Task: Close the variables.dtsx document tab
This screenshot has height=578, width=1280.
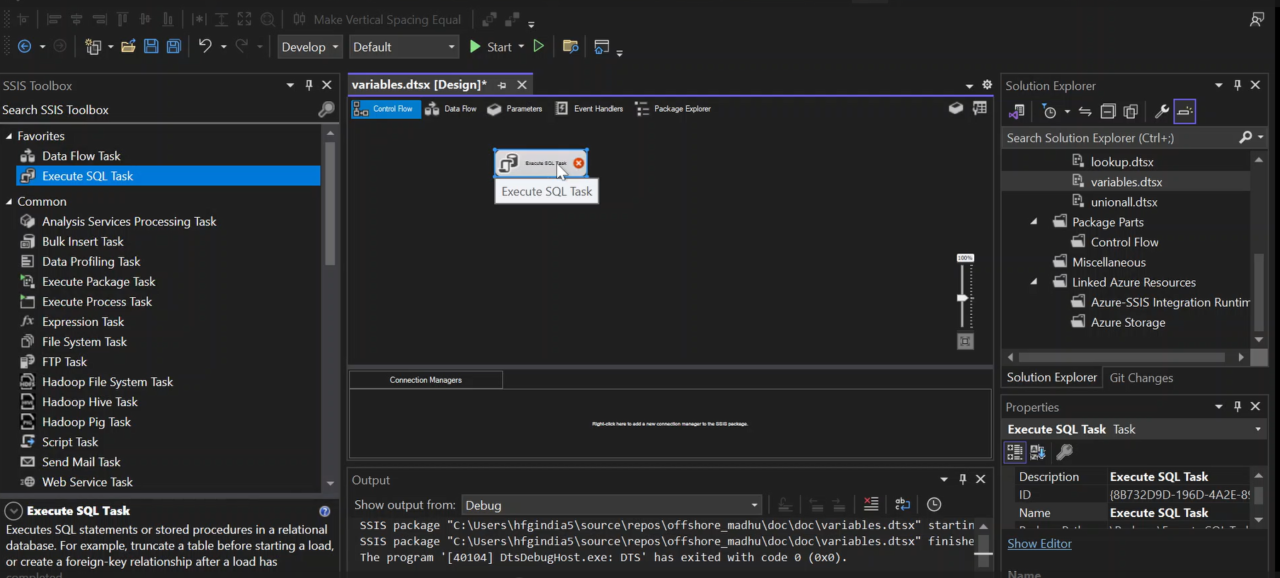Action: [521, 85]
